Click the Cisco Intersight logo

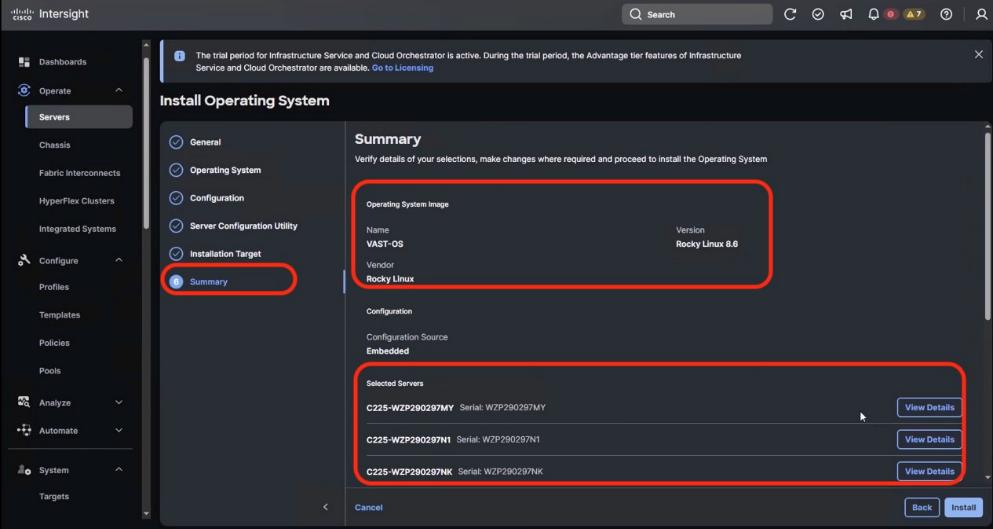[x=50, y=14]
